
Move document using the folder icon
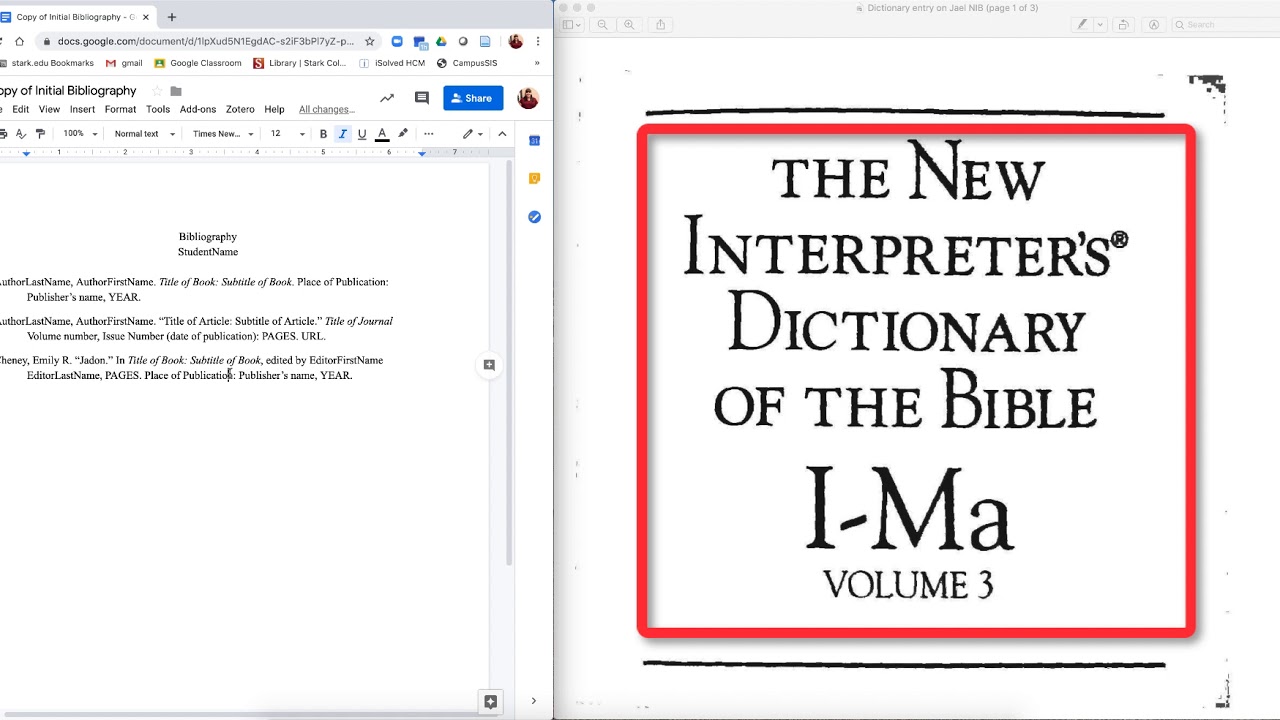(x=176, y=91)
